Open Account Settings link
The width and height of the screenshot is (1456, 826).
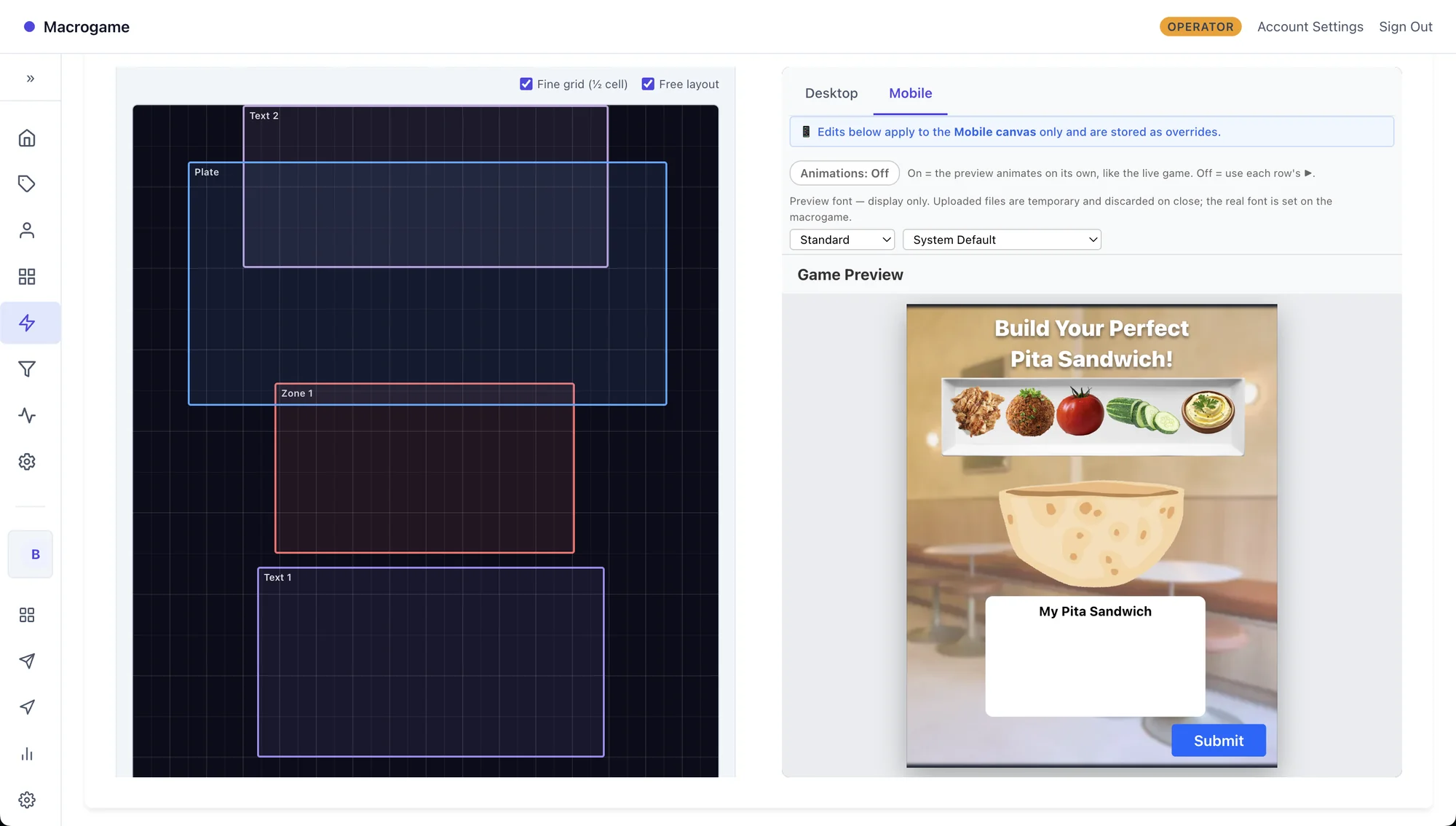click(x=1310, y=27)
